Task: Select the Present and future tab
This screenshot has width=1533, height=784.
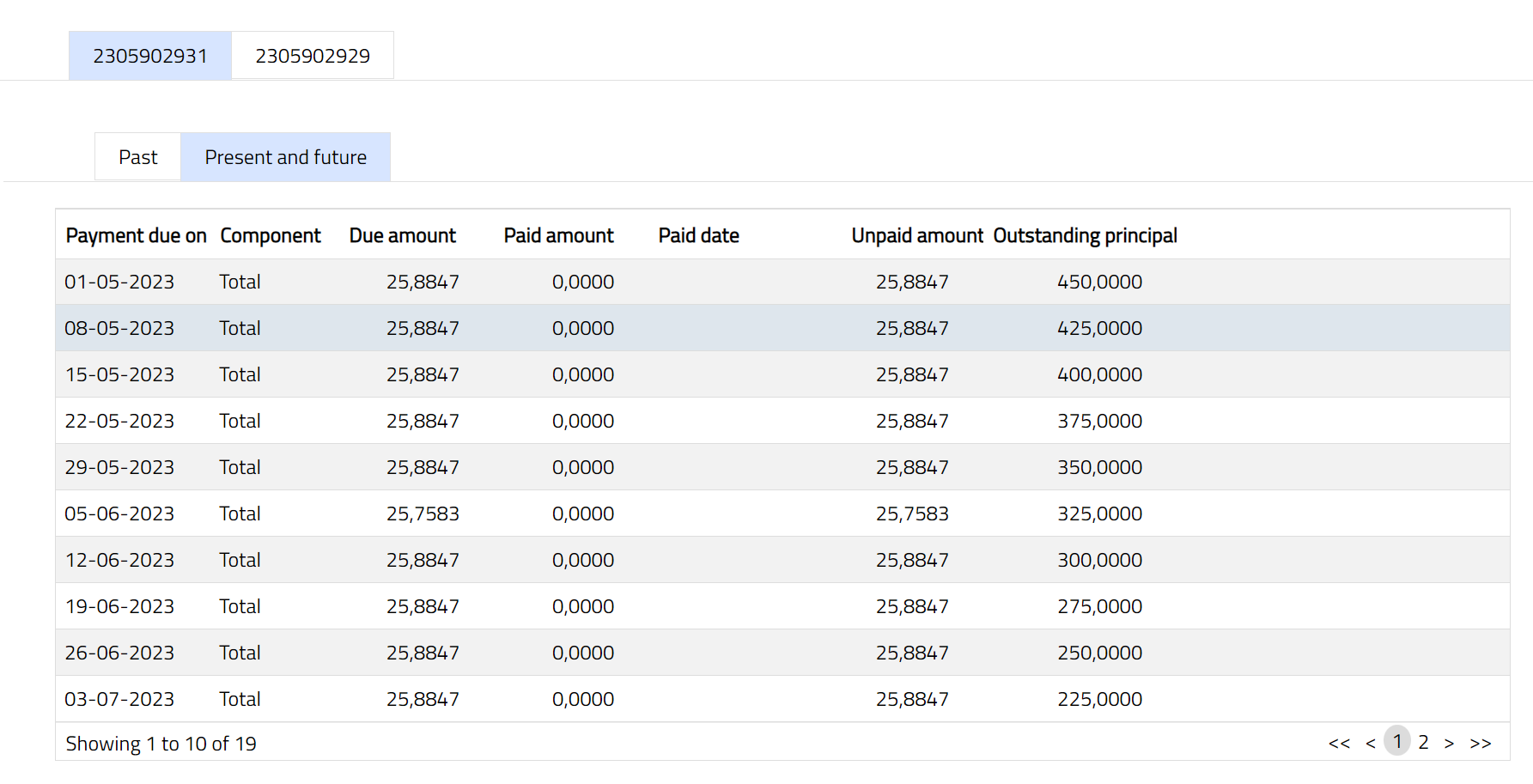Action: point(285,157)
